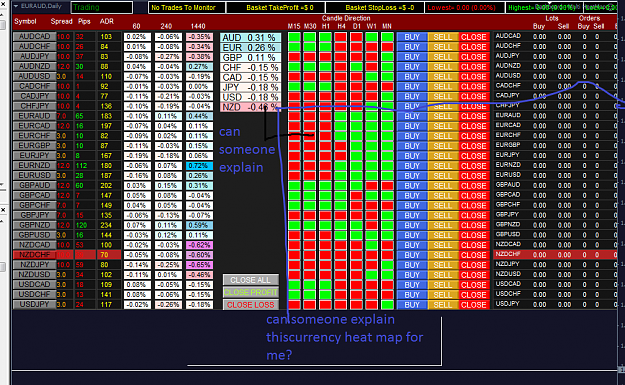Screen dimensions: 625x385
Task: Select the highlighted NZDCHF symbol button
Action: [x=34, y=255]
